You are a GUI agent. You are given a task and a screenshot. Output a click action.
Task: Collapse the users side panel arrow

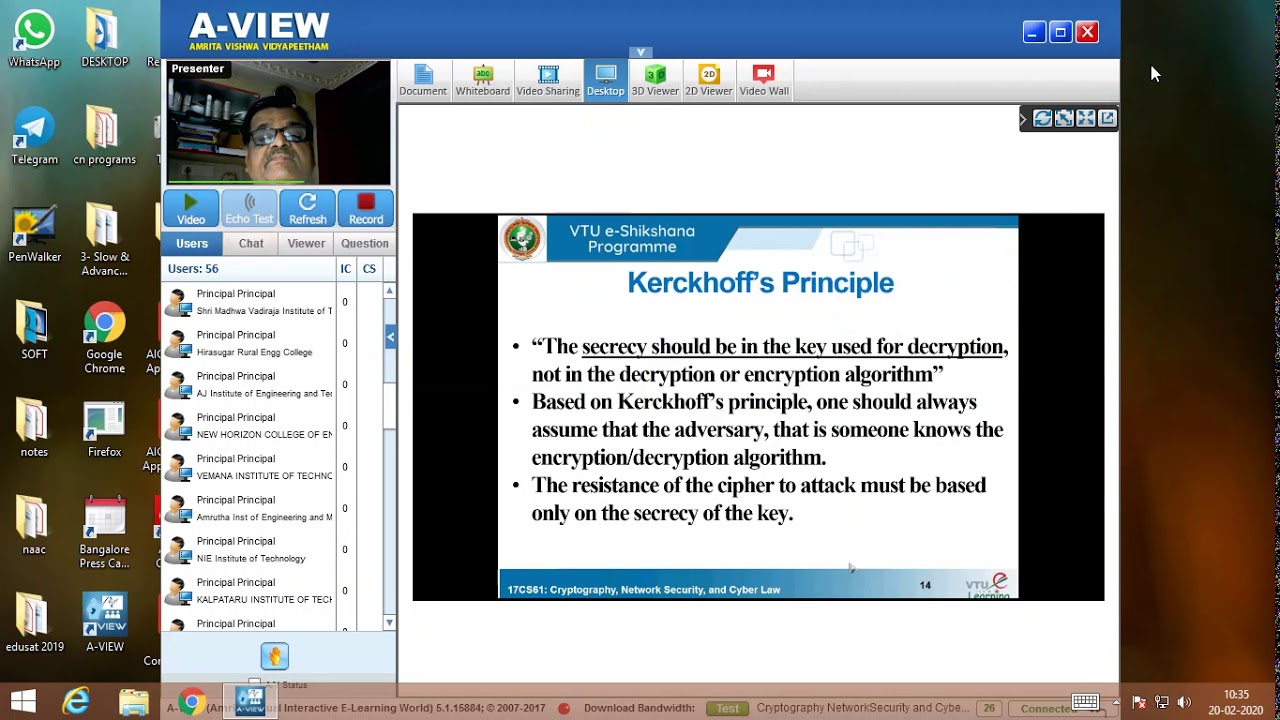[391, 337]
